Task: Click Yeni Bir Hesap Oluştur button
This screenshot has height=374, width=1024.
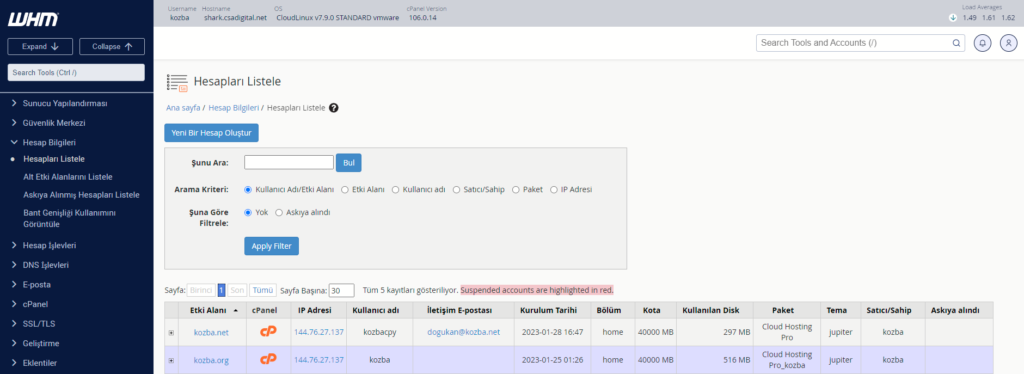Action: [212, 132]
